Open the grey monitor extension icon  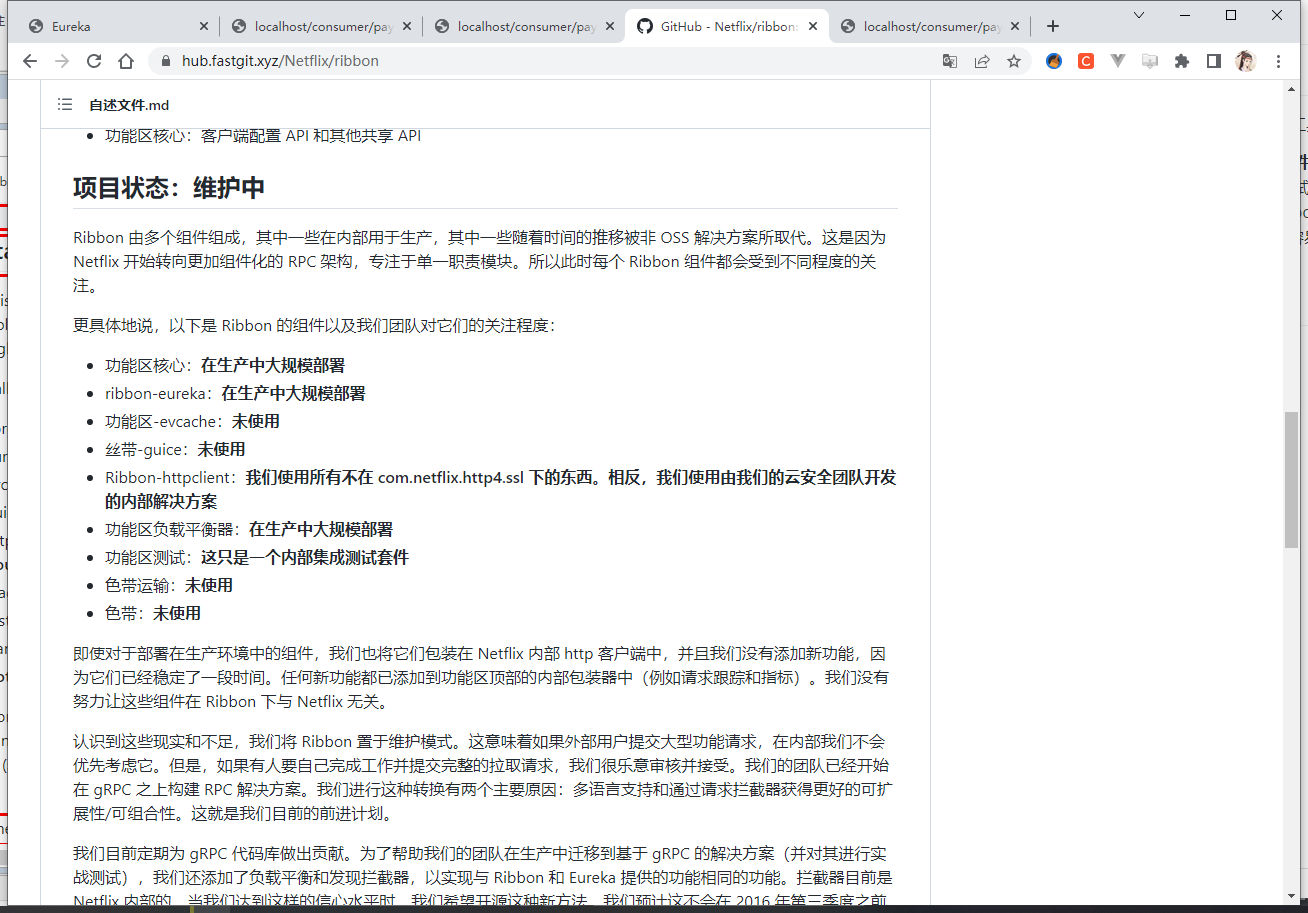coord(1150,61)
